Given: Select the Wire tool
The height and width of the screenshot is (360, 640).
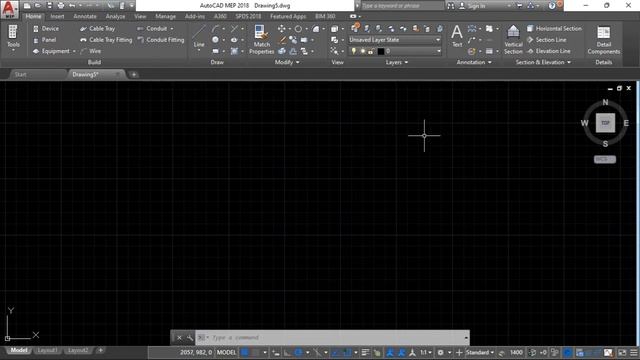Looking at the screenshot, I should pos(91,51).
